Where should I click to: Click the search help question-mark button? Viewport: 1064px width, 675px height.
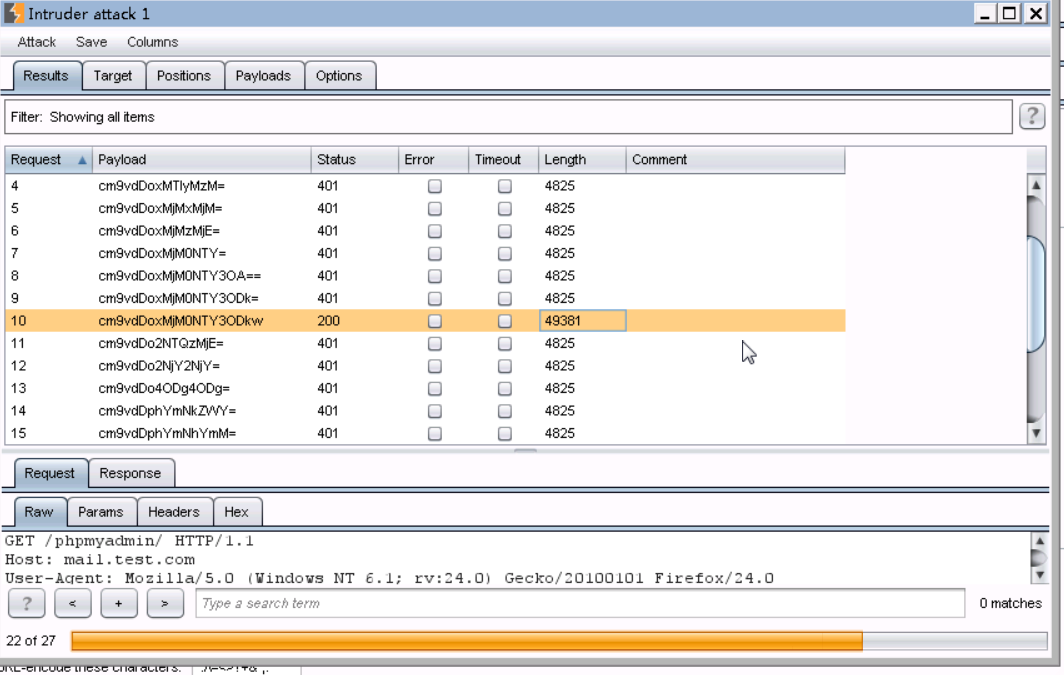[26, 603]
